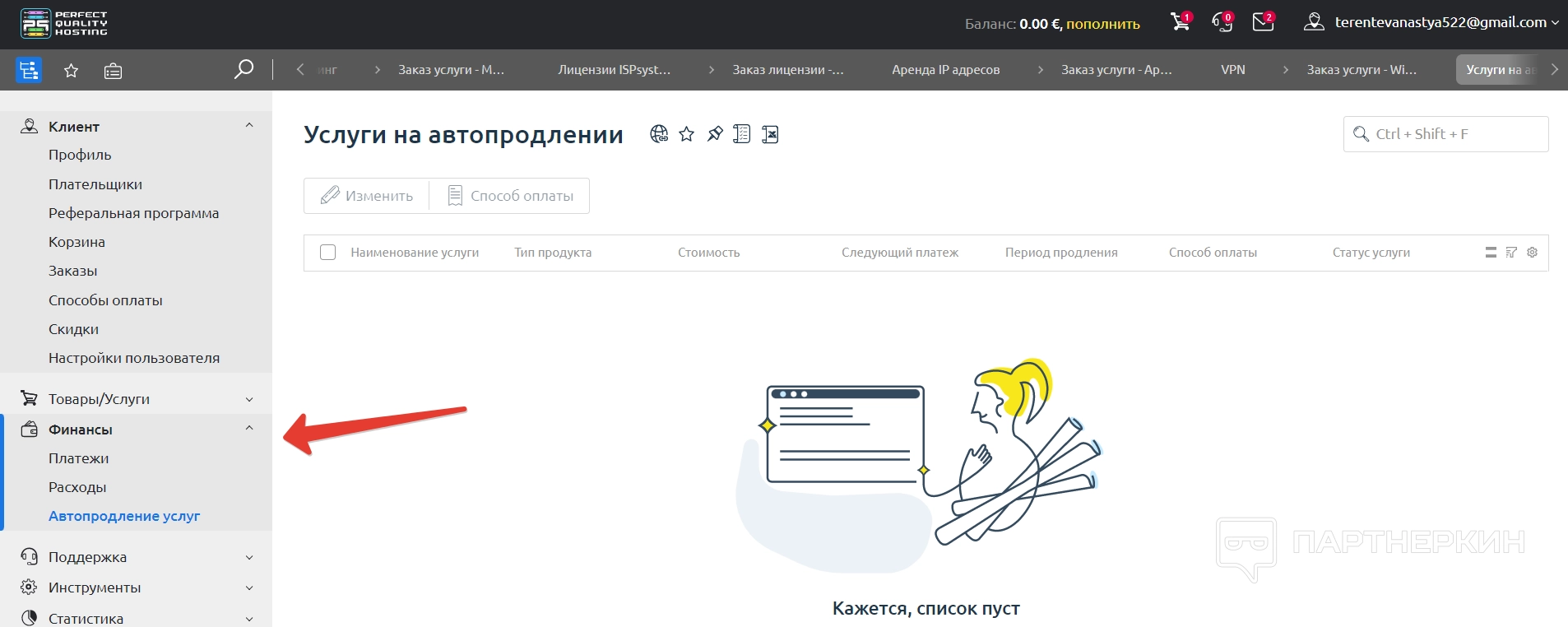Click the пополнить balance link
Image resolution: width=1568 pixels, height=627 pixels.
[x=1102, y=24]
